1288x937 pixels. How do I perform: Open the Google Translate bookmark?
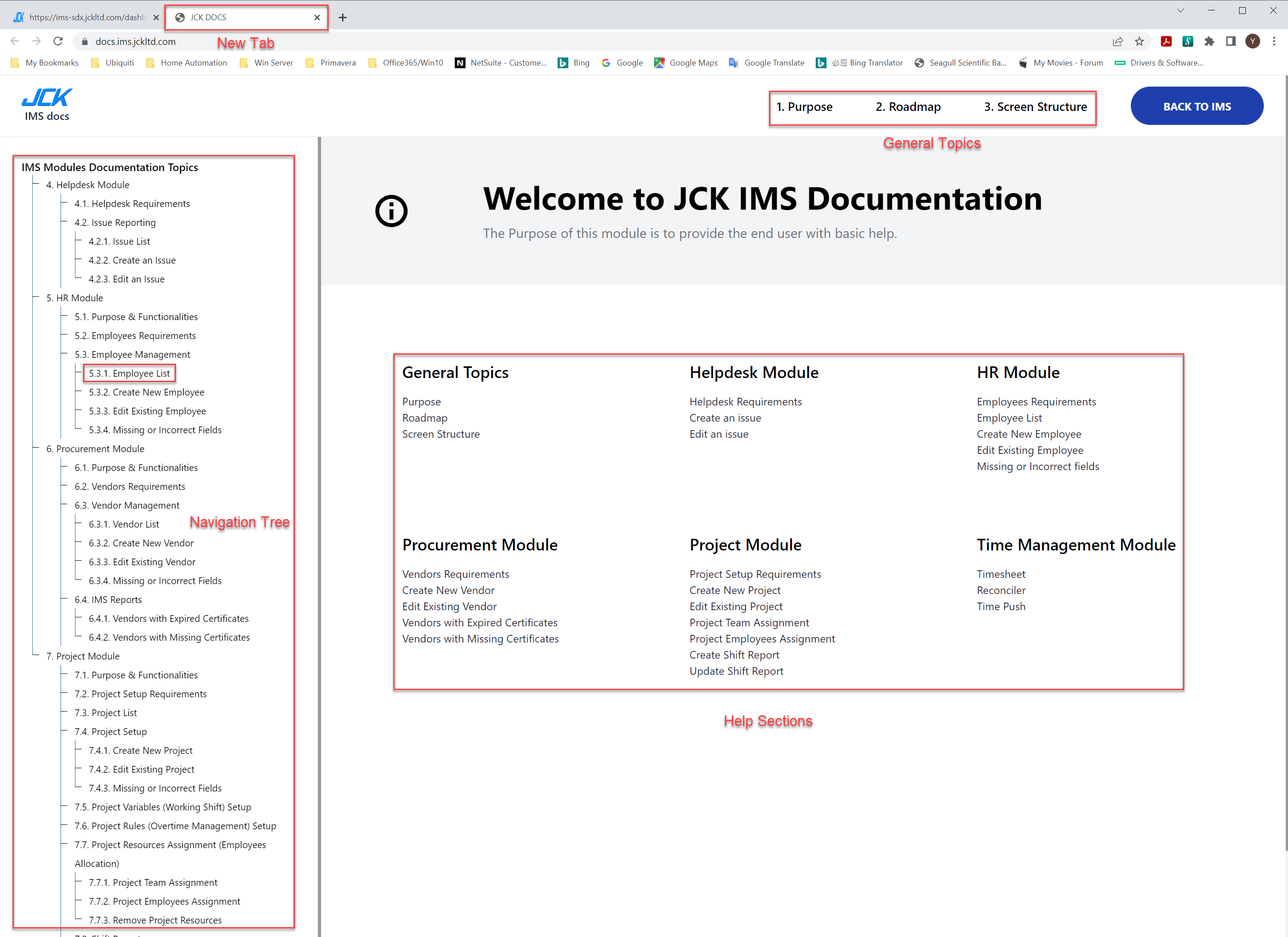[x=767, y=63]
